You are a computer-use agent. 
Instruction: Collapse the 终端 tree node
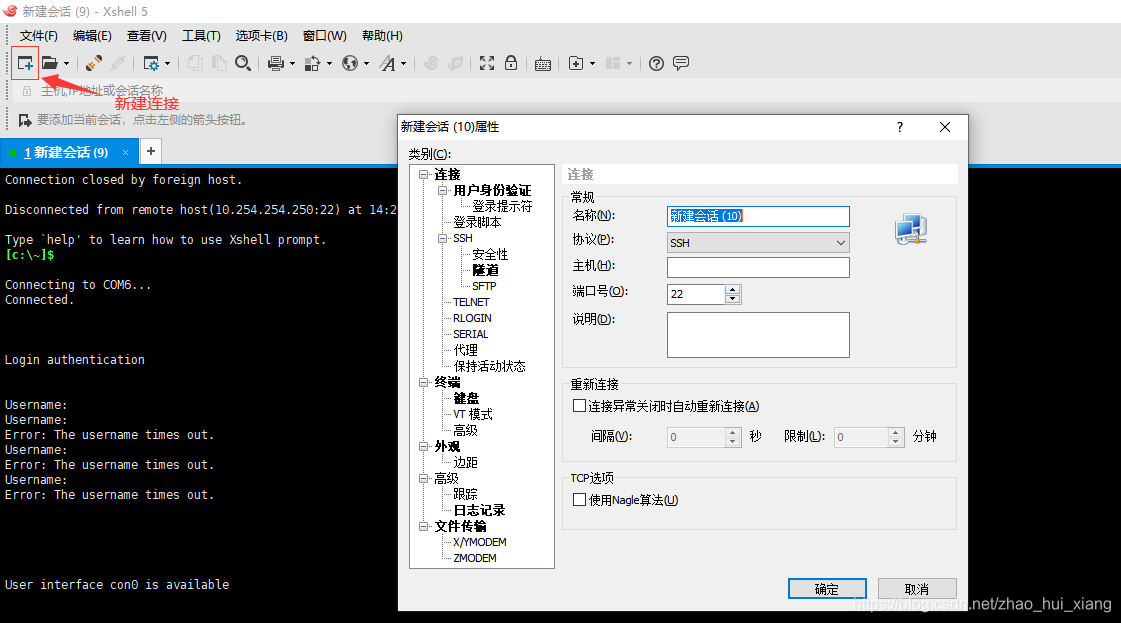tap(423, 383)
